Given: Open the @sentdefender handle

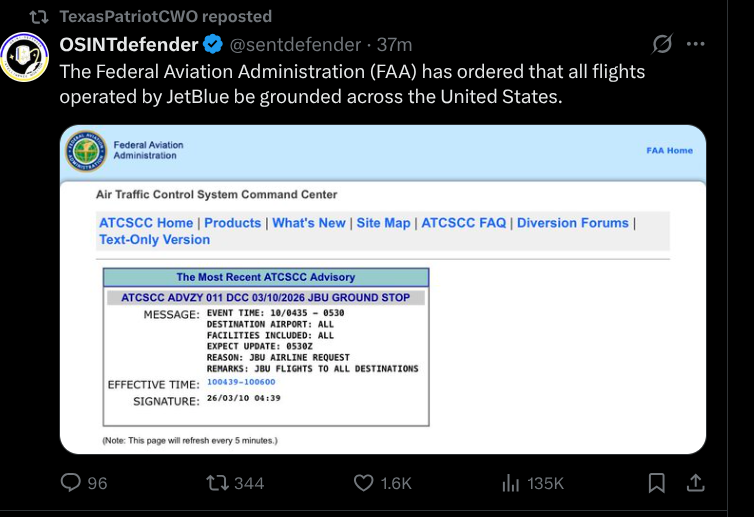Looking at the screenshot, I should pyautogui.click(x=295, y=45).
